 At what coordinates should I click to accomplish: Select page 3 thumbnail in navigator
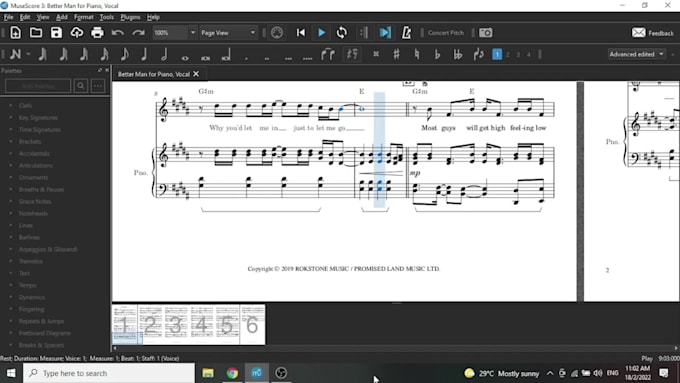pyautogui.click(x=176, y=324)
